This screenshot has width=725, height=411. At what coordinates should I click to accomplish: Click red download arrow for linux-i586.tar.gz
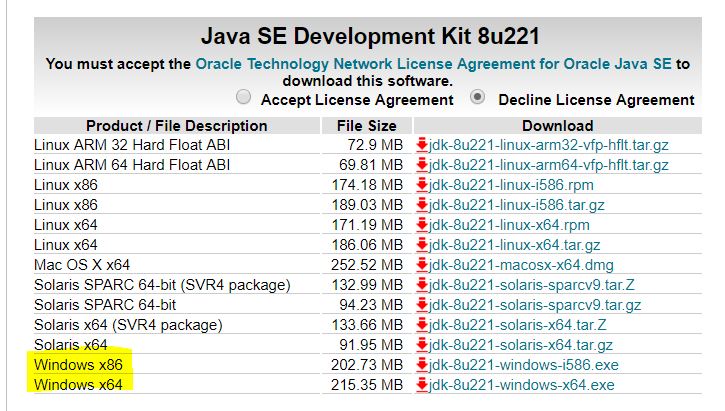pyautogui.click(x=422, y=204)
